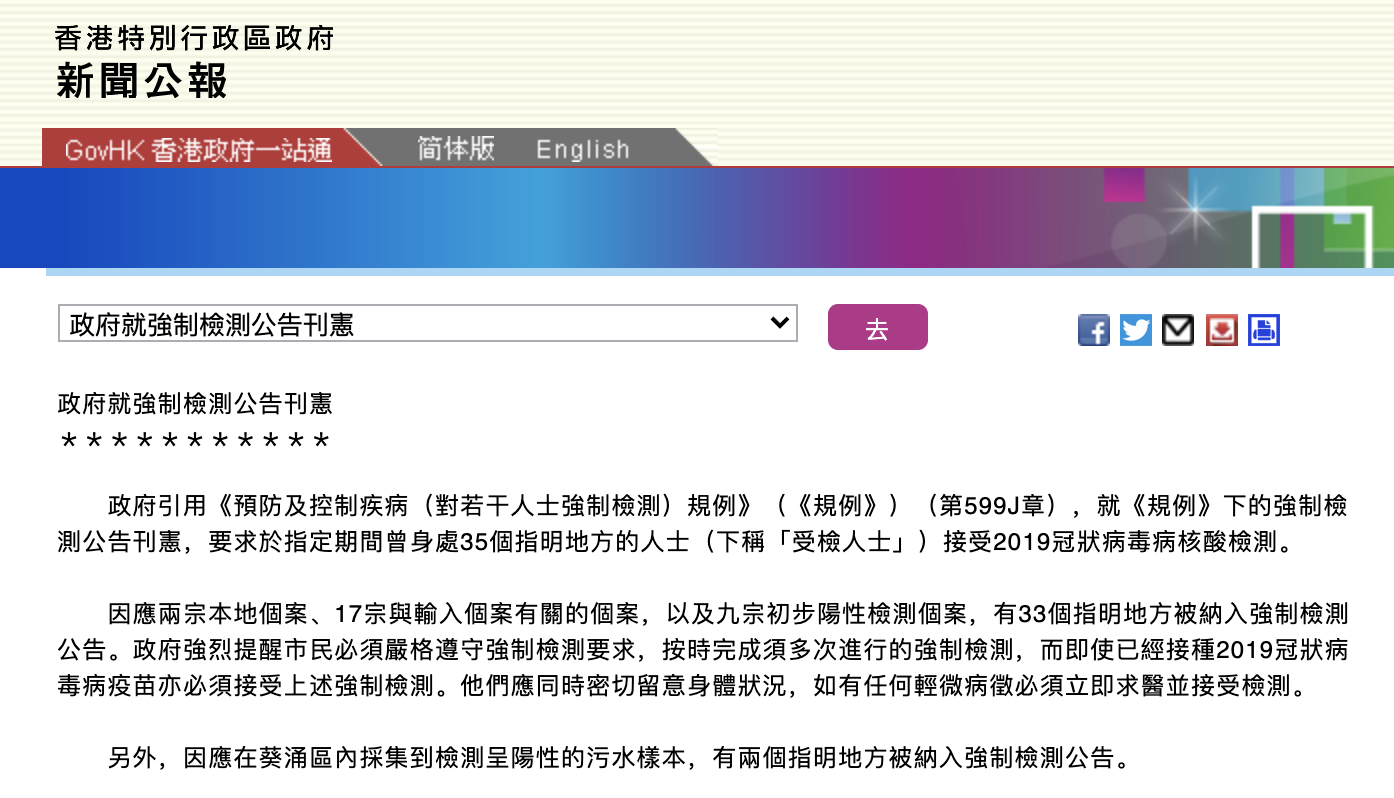Switch to 简体版 language version
The image size is (1394, 798).
coord(456,149)
